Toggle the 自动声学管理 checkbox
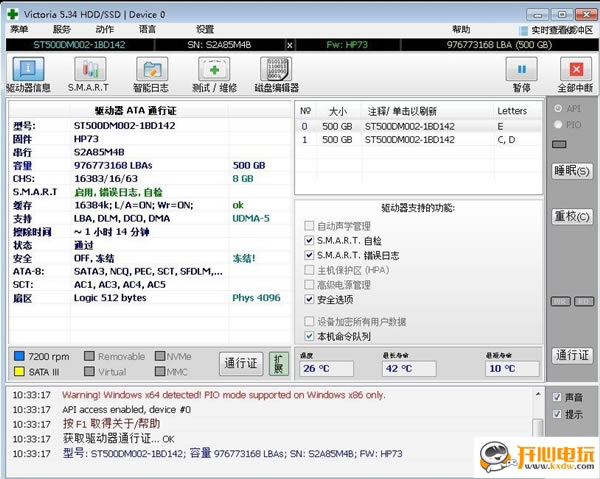Viewport: 600px width, 479px height. click(309, 226)
